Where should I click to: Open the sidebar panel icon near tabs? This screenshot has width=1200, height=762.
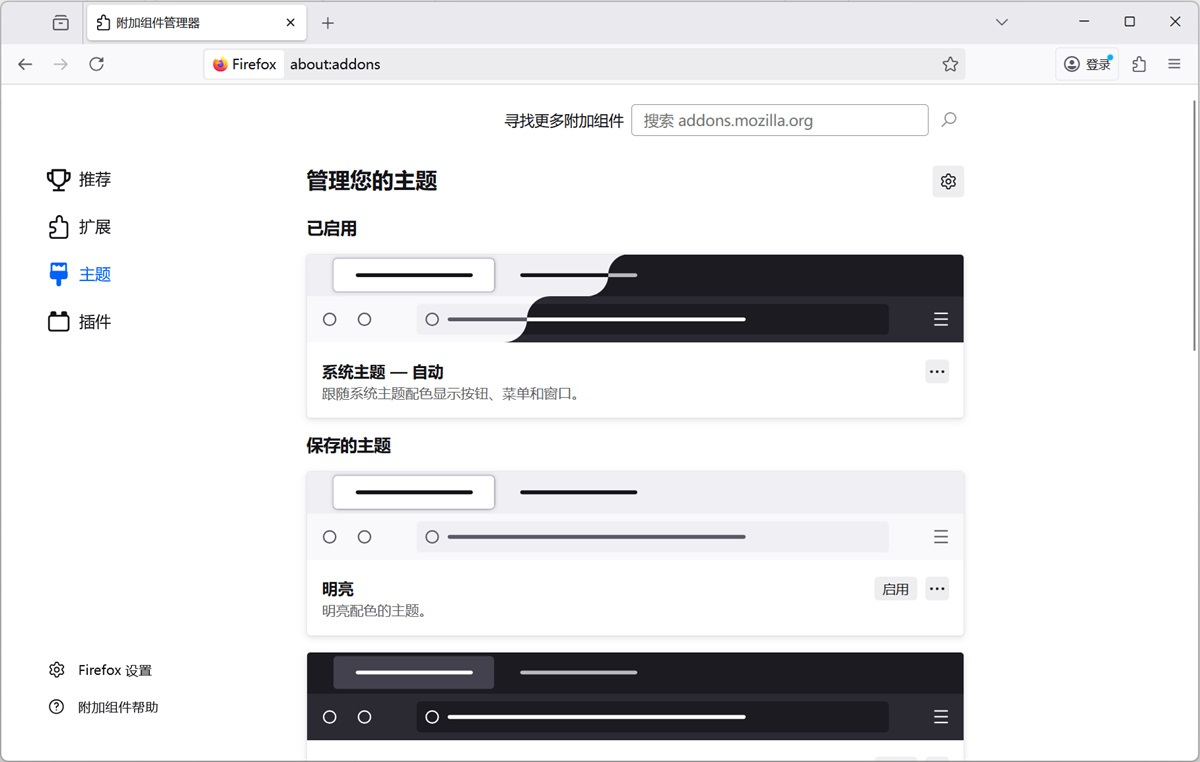(x=59, y=22)
